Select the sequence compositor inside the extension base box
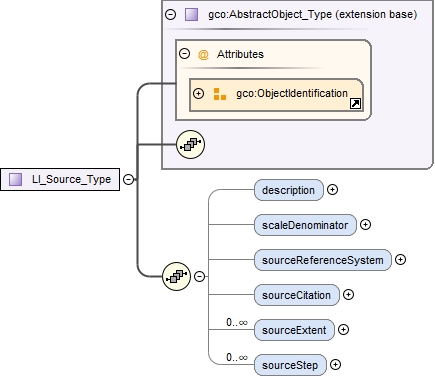 [x=190, y=144]
